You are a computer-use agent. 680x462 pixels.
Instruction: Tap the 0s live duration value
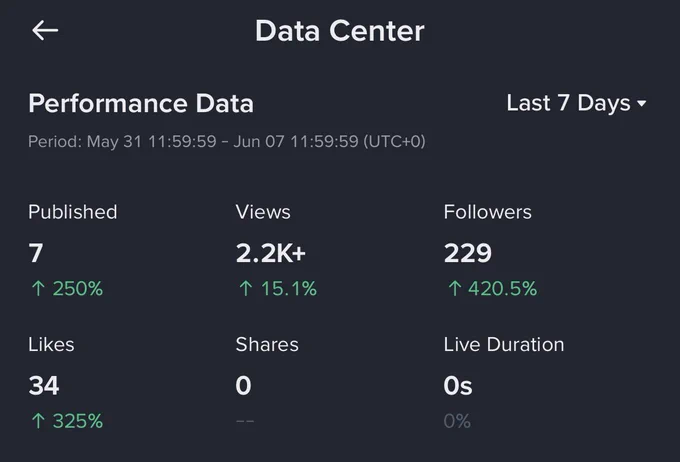tap(458, 386)
